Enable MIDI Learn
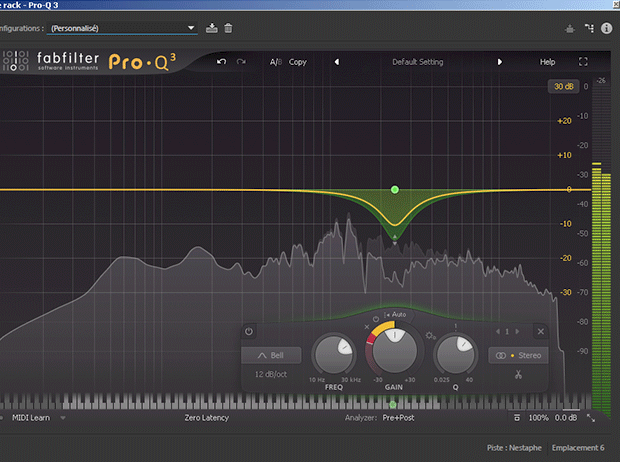 click(x=31, y=418)
